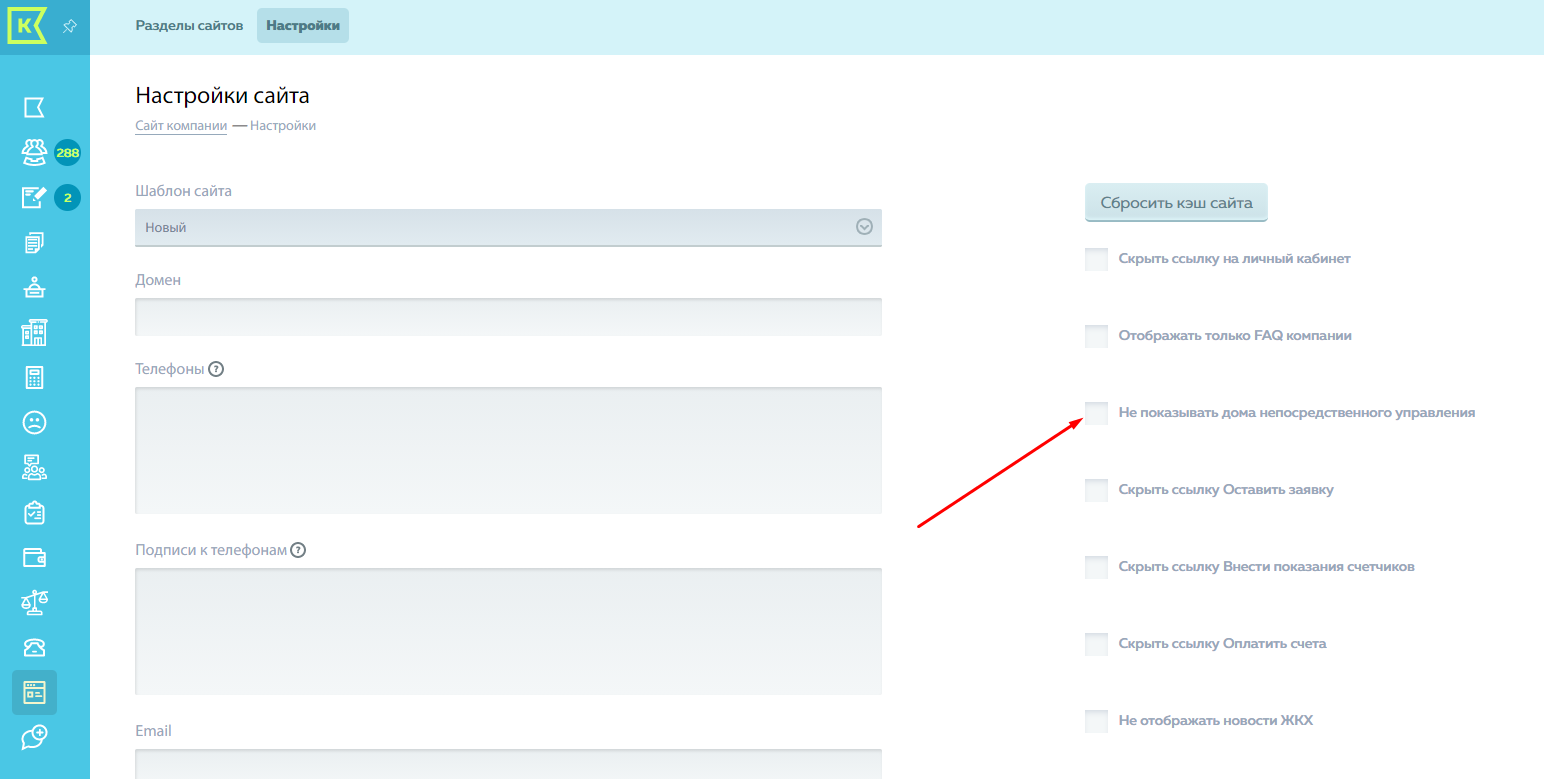This screenshot has height=779, width=1544.
Task: Check Скрыть ссылку Внести показания счетчиков
Action: click(x=1096, y=567)
